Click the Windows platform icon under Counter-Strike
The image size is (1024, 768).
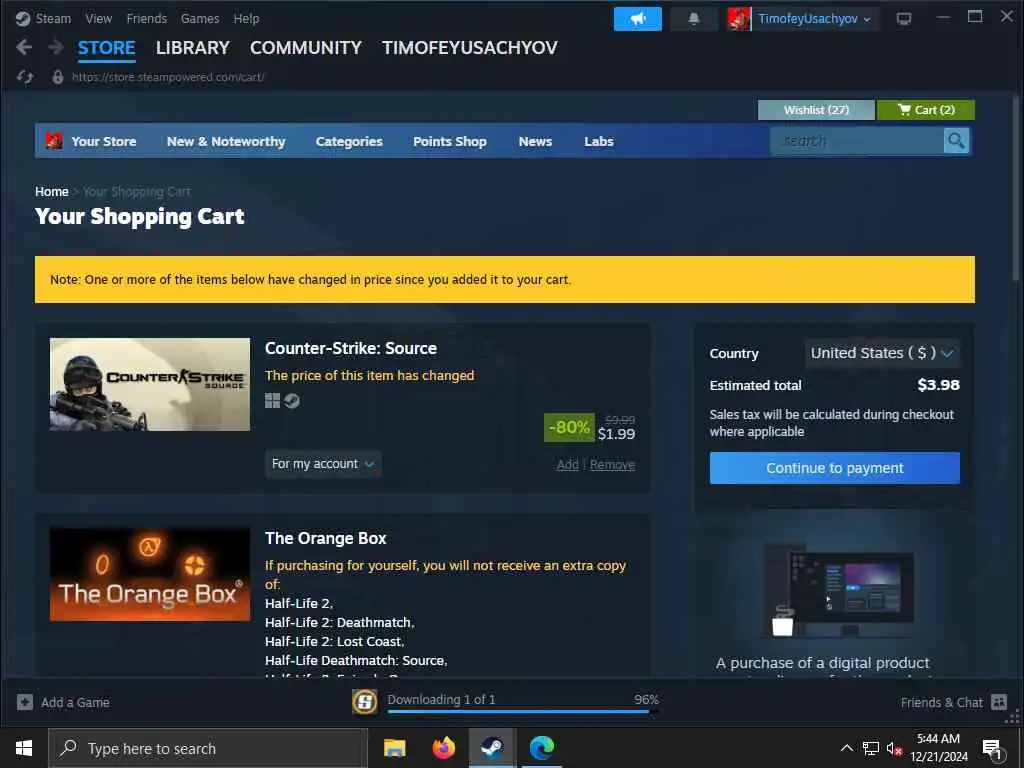[x=272, y=400]
